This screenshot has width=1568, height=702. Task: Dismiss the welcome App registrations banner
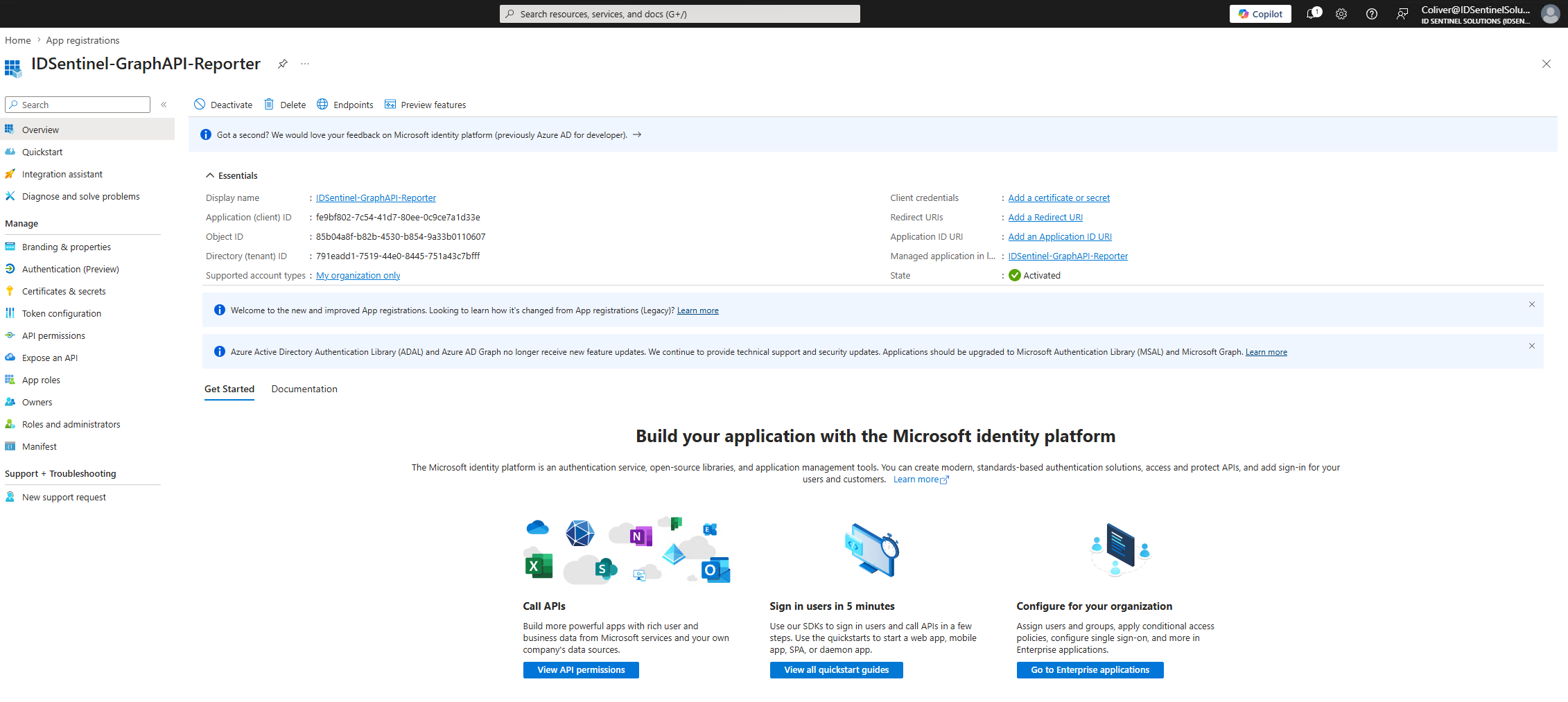click(x=1532, y=304)
